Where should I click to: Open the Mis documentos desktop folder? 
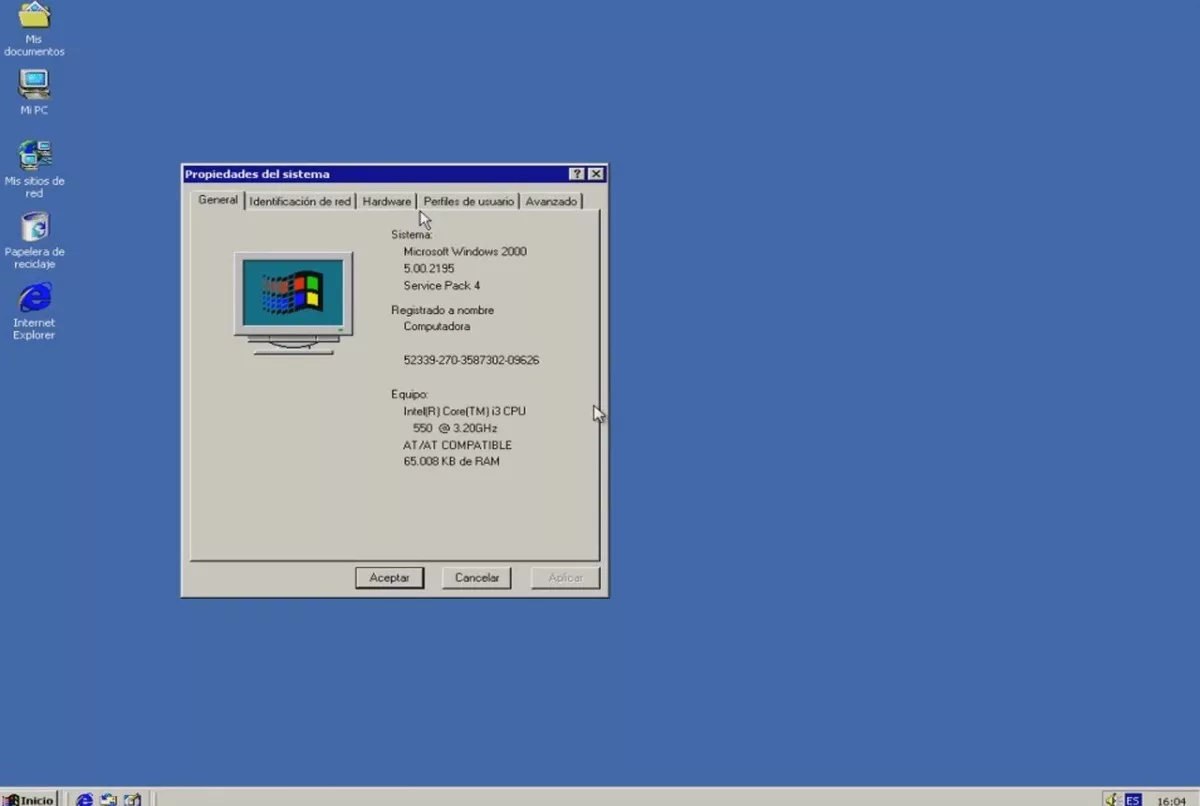34,29
